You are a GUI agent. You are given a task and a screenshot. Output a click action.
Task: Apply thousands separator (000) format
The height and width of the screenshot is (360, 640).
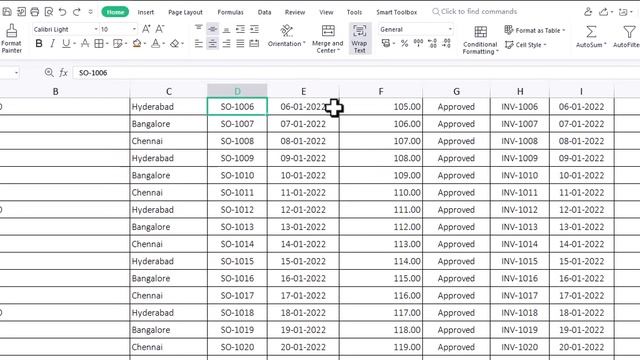tap(418, 43)
